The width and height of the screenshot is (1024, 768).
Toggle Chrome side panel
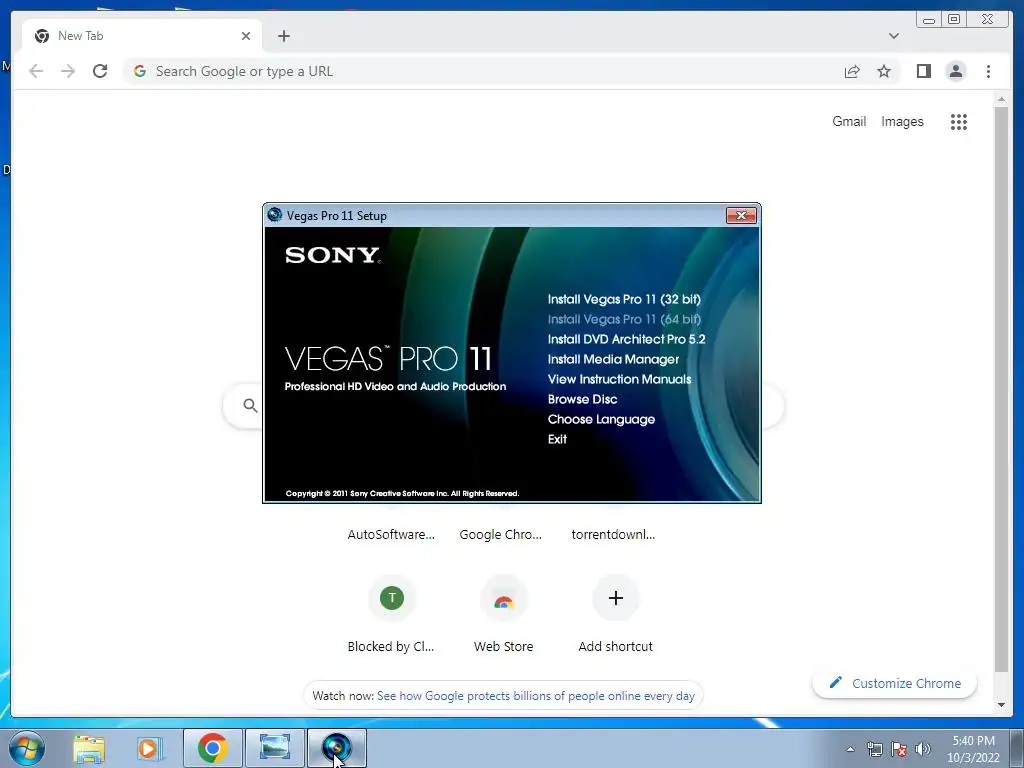(923, 71)
